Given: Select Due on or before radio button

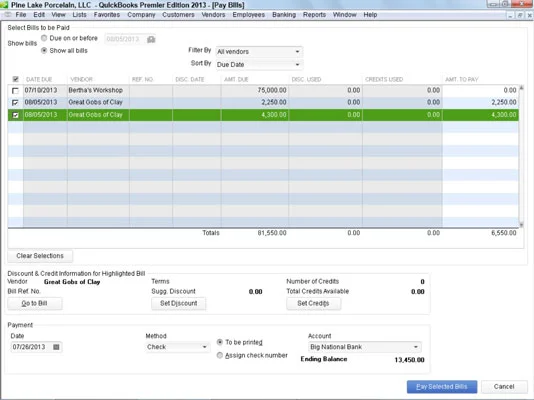Looking at the screenshot, I should 44,38.
